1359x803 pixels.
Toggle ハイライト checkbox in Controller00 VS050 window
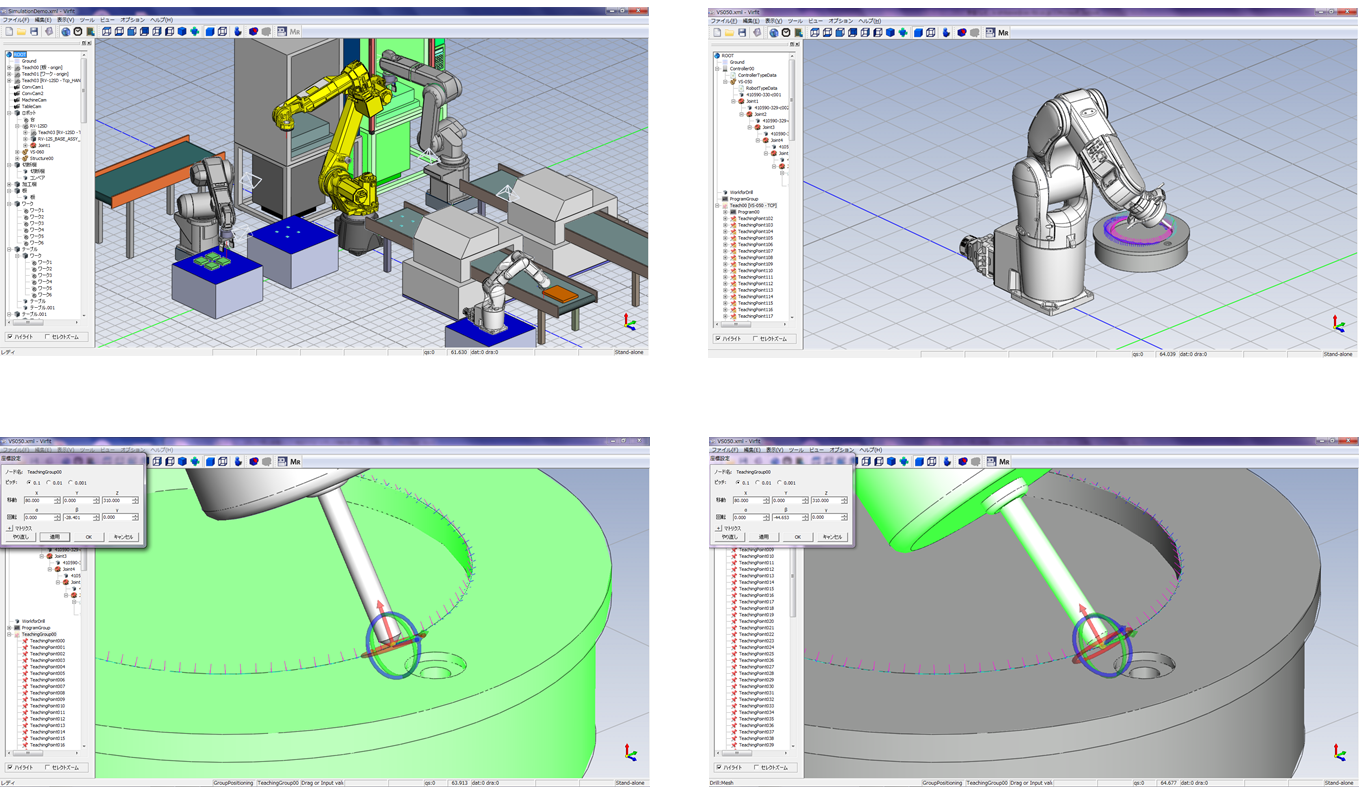click(x=717, y=338)
